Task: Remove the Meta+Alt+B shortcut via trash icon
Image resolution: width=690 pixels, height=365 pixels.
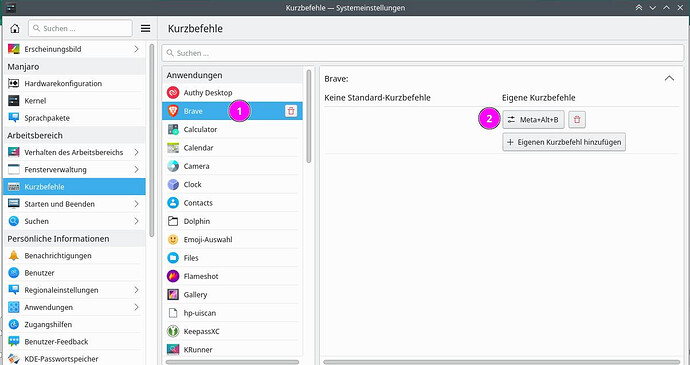Action: pyautogui.click(x=577, y=120)
